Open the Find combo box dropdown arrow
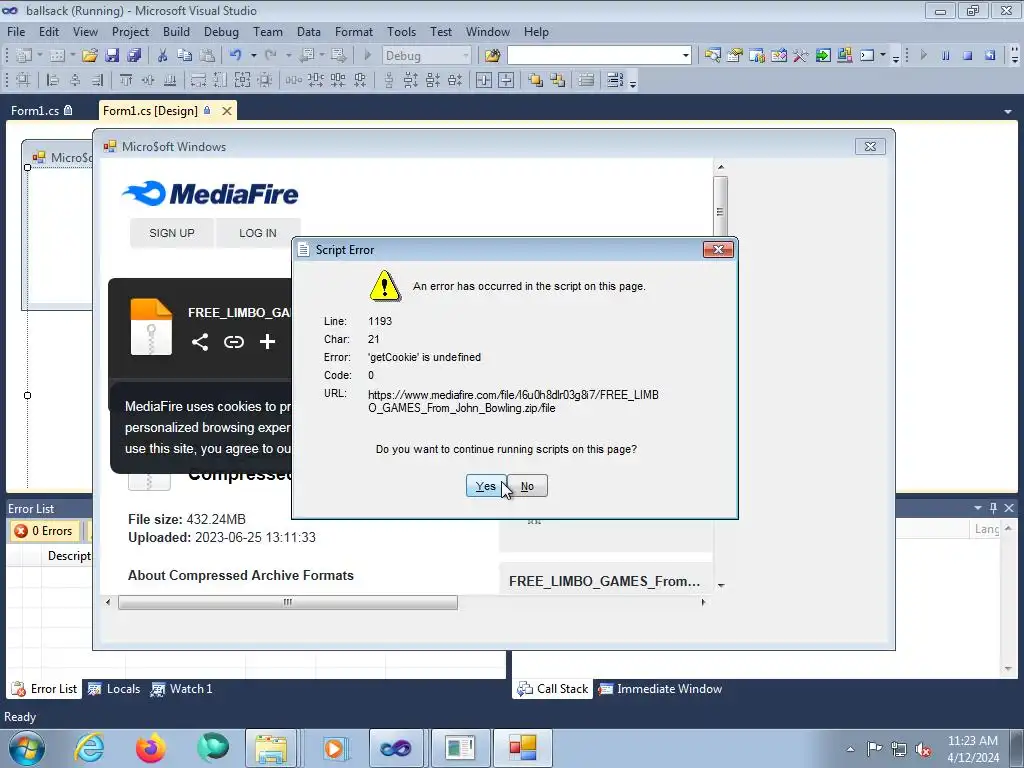 point(686,56)
